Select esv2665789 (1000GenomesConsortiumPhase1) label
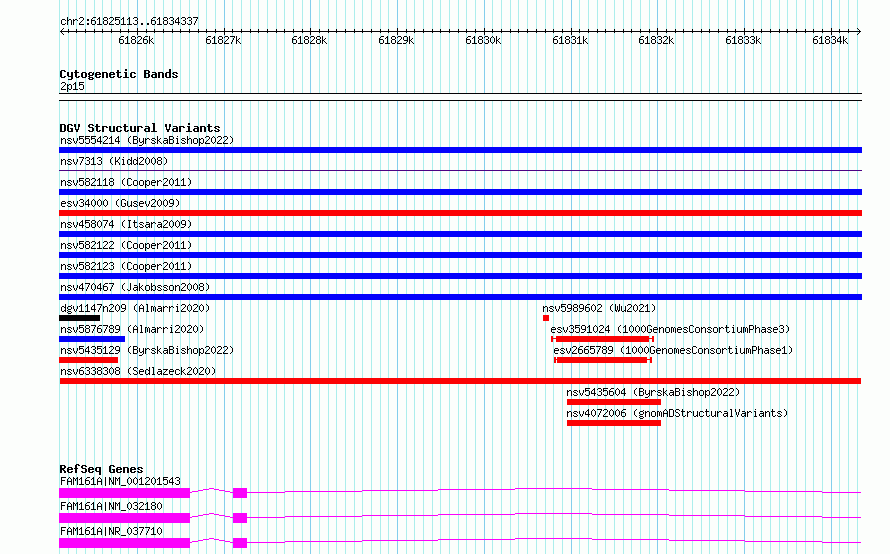Screen dimensions: 890x554 tap(673, 350)
